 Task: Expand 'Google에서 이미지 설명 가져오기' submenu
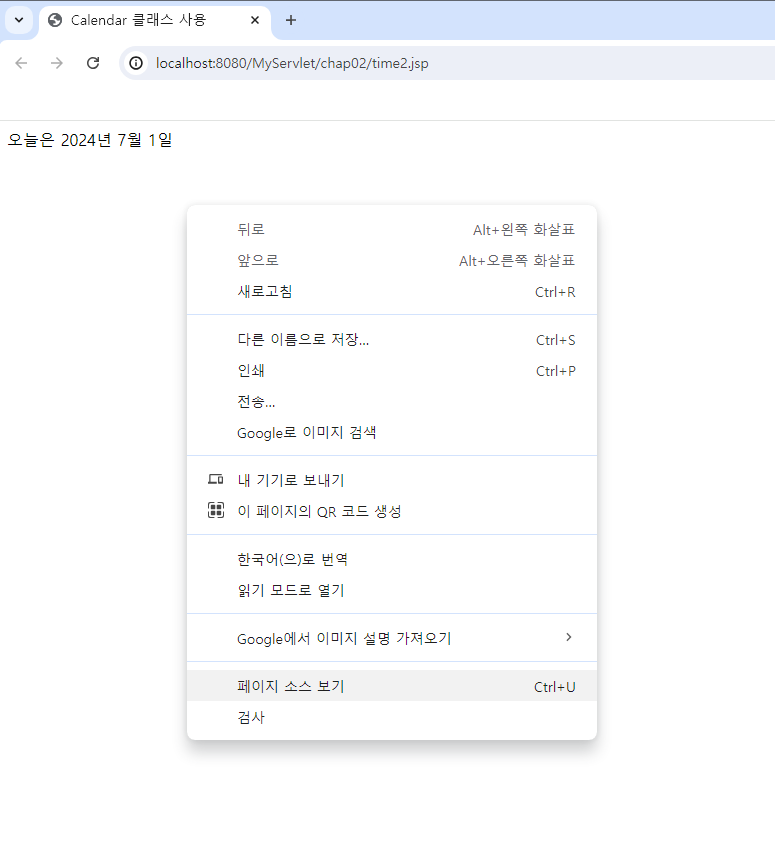coord(392,638)
